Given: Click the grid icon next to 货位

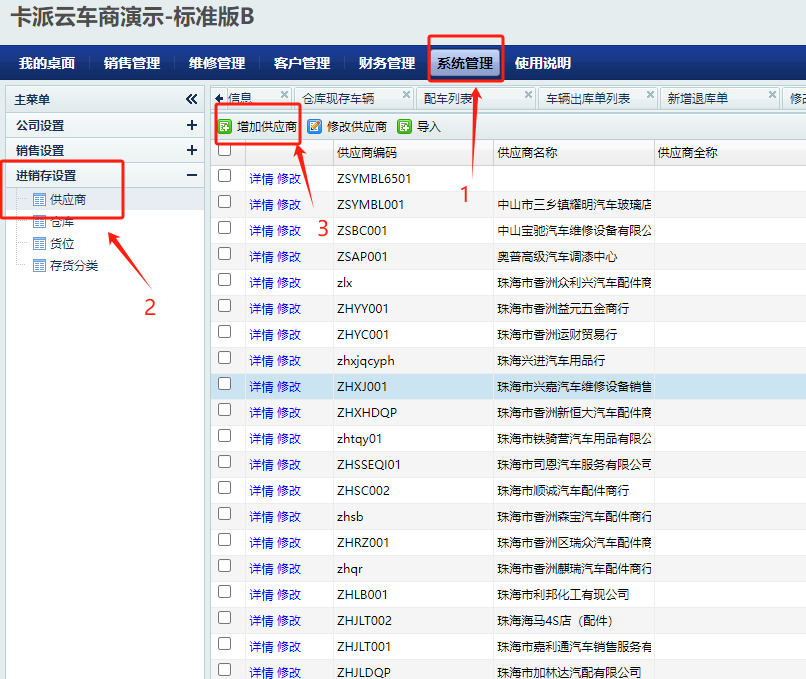Looking at the screenshot, I should [x=39, y=244].
